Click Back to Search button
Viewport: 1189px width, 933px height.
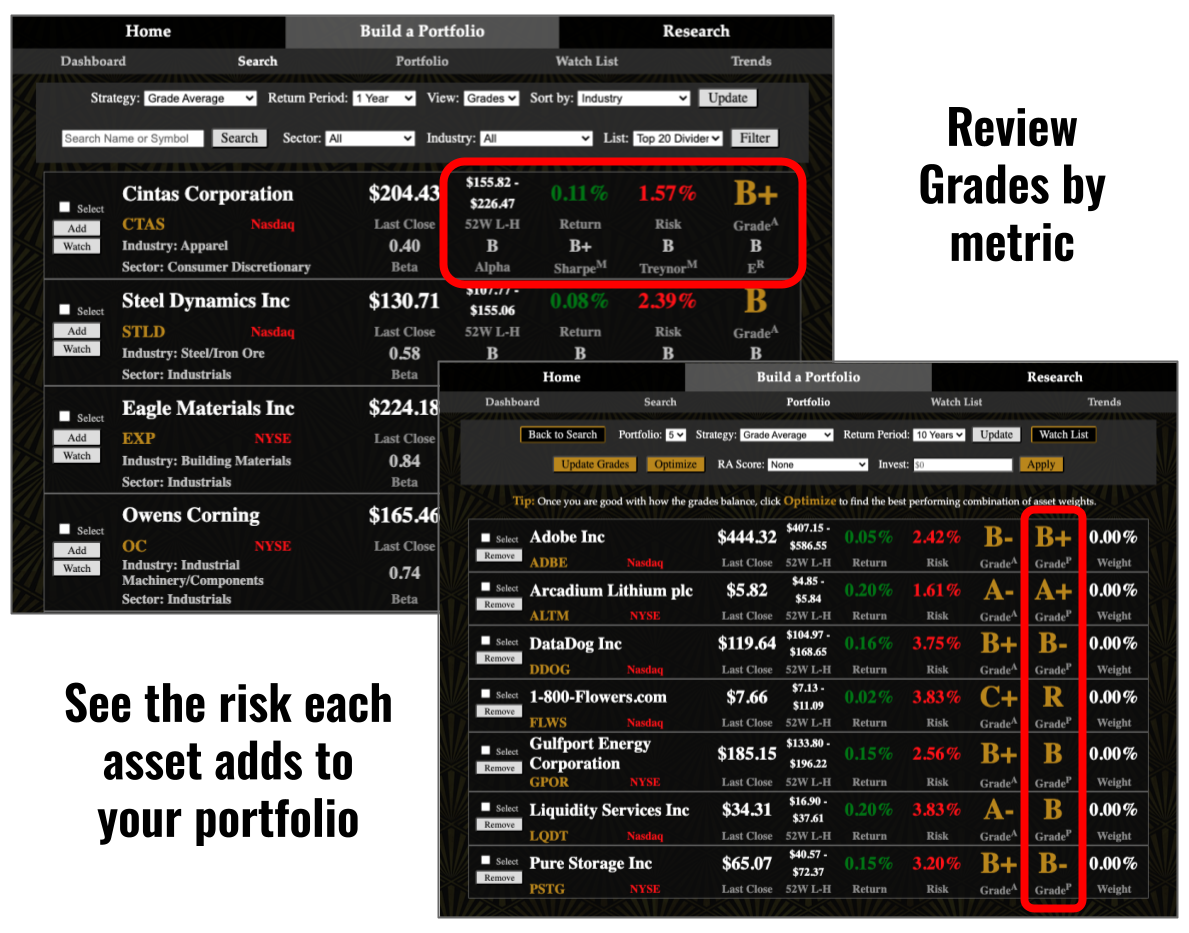(563, 435)
